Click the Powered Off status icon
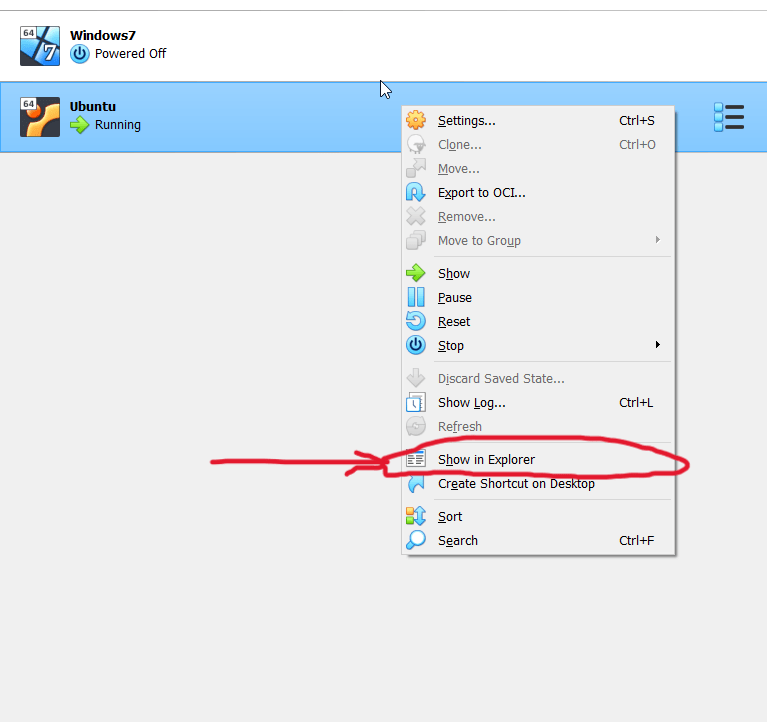Image resolution: width=767 pixels, height=722 pixels. (80, 54)
